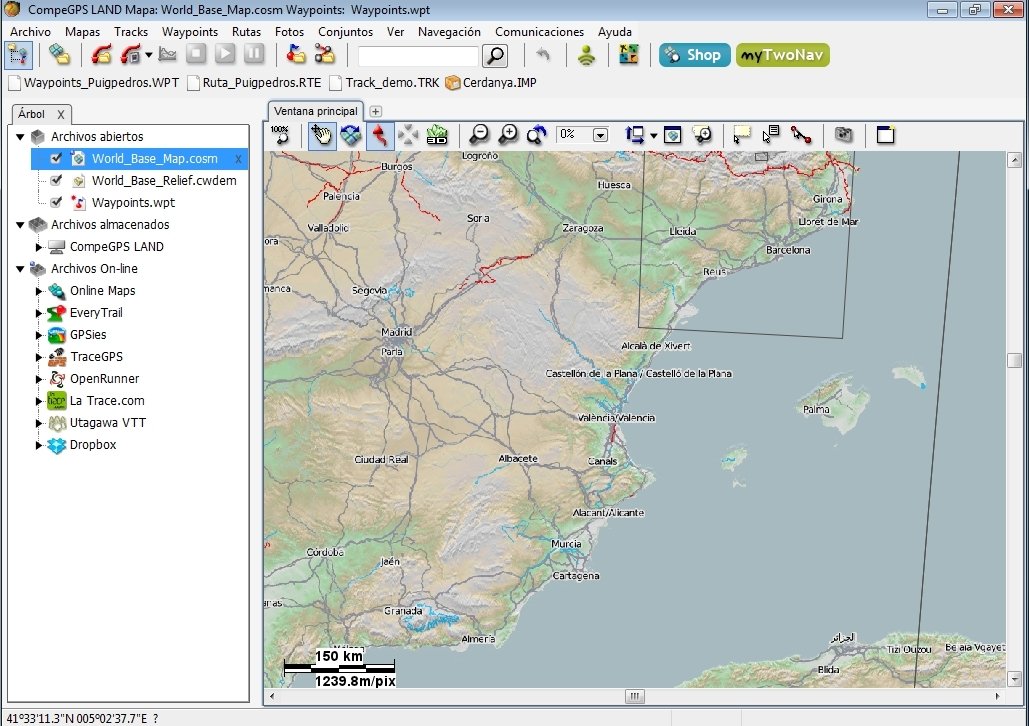The height and width of the screenshot is (726, 1029).
Task: Click the undo arrow icon
Action: (x=543, y=54)
